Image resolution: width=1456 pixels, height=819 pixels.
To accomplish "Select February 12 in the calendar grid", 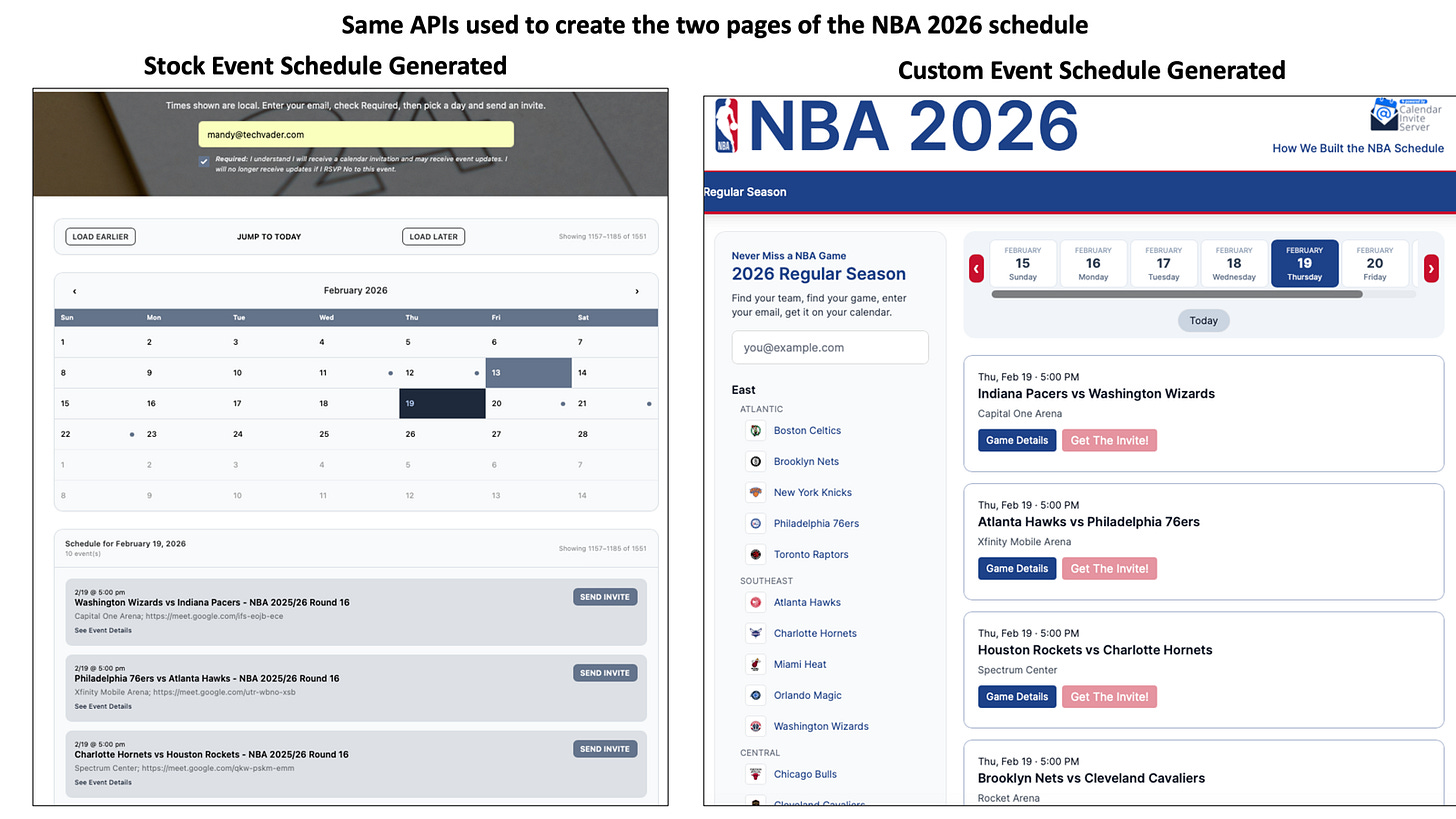I will coord(442,373).
